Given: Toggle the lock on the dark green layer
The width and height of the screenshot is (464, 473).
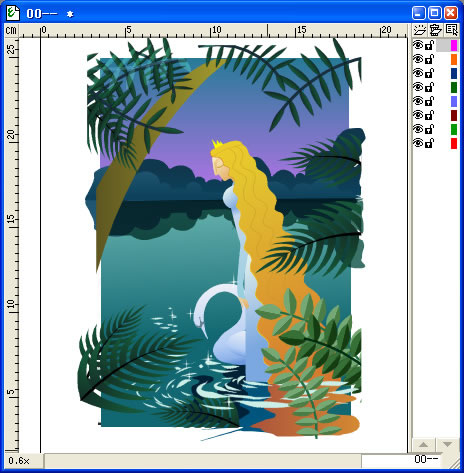Looking at the screenshot, I should [x=430, y=87].
